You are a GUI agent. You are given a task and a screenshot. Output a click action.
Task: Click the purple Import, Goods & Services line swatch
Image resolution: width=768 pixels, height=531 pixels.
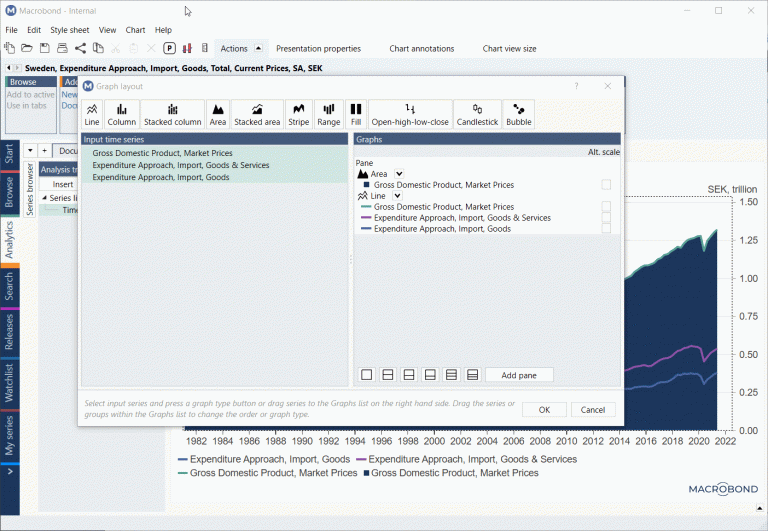click(366, 217)
